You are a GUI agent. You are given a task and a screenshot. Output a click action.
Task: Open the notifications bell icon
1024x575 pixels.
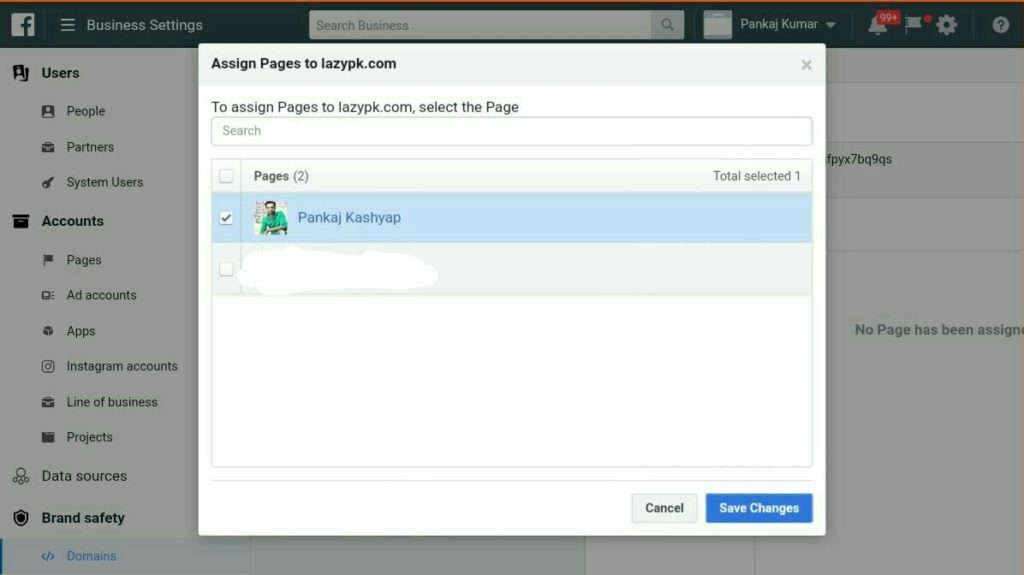[x=878, y=26]
